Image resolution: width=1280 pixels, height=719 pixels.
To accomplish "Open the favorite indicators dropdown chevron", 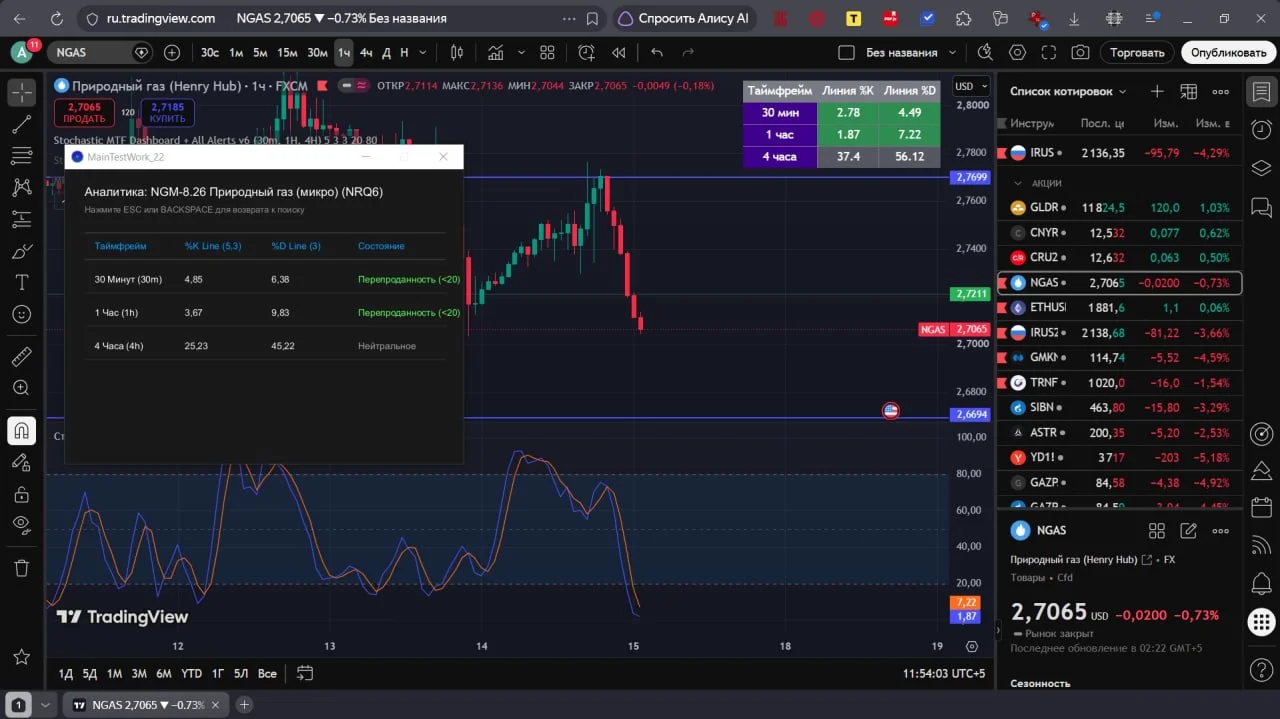I will 521,53.
